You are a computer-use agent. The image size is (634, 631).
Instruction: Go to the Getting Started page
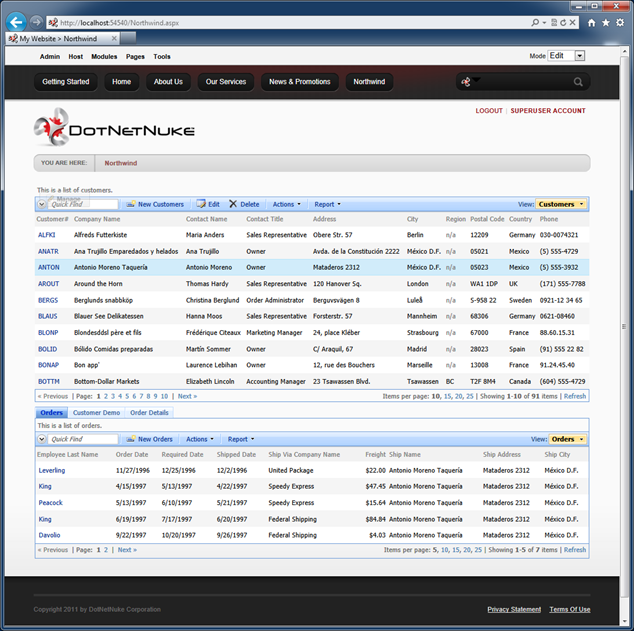66,82
